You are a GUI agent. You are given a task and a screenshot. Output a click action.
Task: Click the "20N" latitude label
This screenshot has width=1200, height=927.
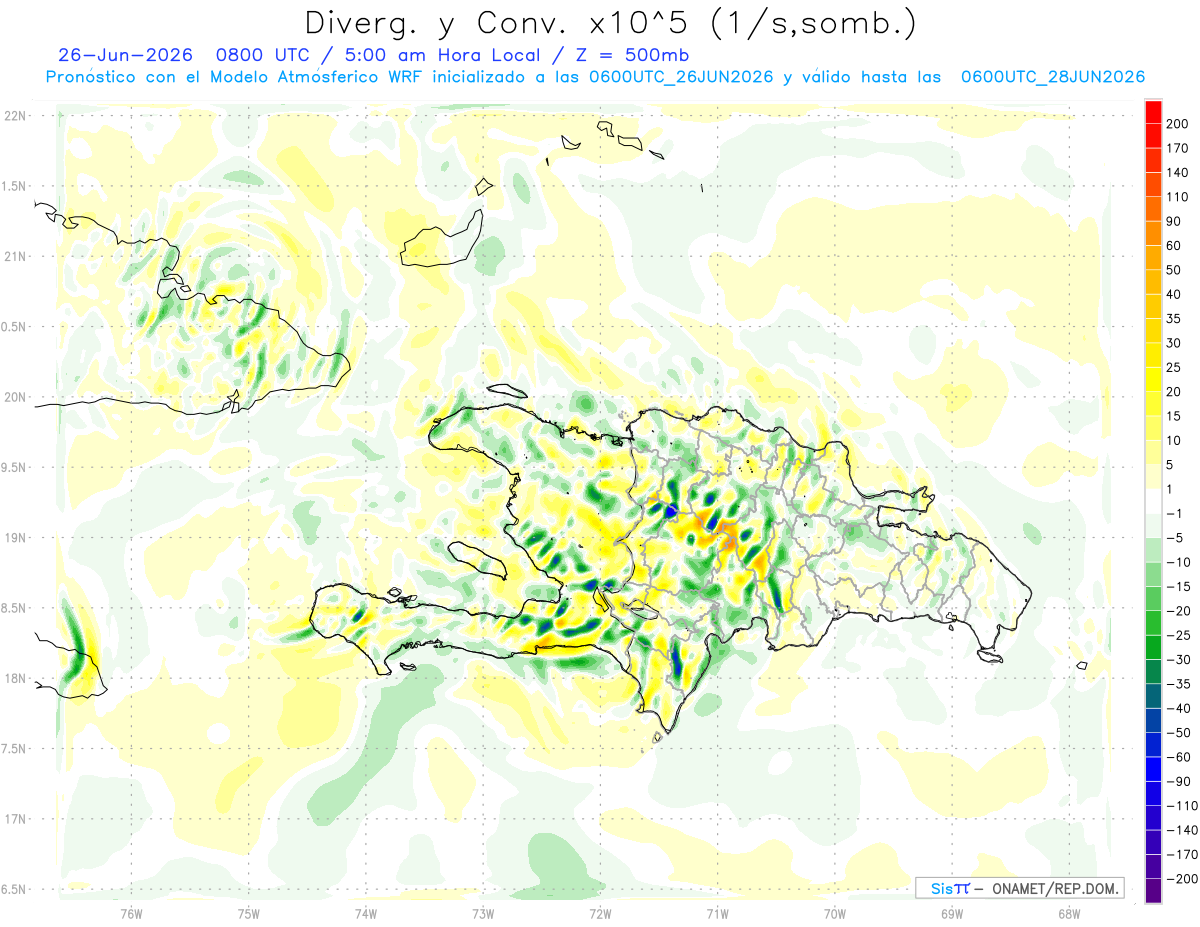pos(15,397)
